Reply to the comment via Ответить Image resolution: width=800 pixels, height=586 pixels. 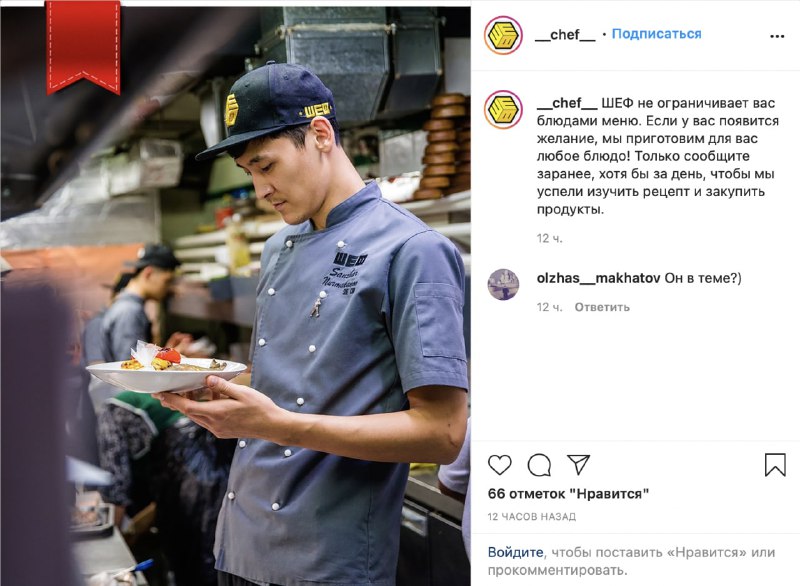(x=602, y=307)
